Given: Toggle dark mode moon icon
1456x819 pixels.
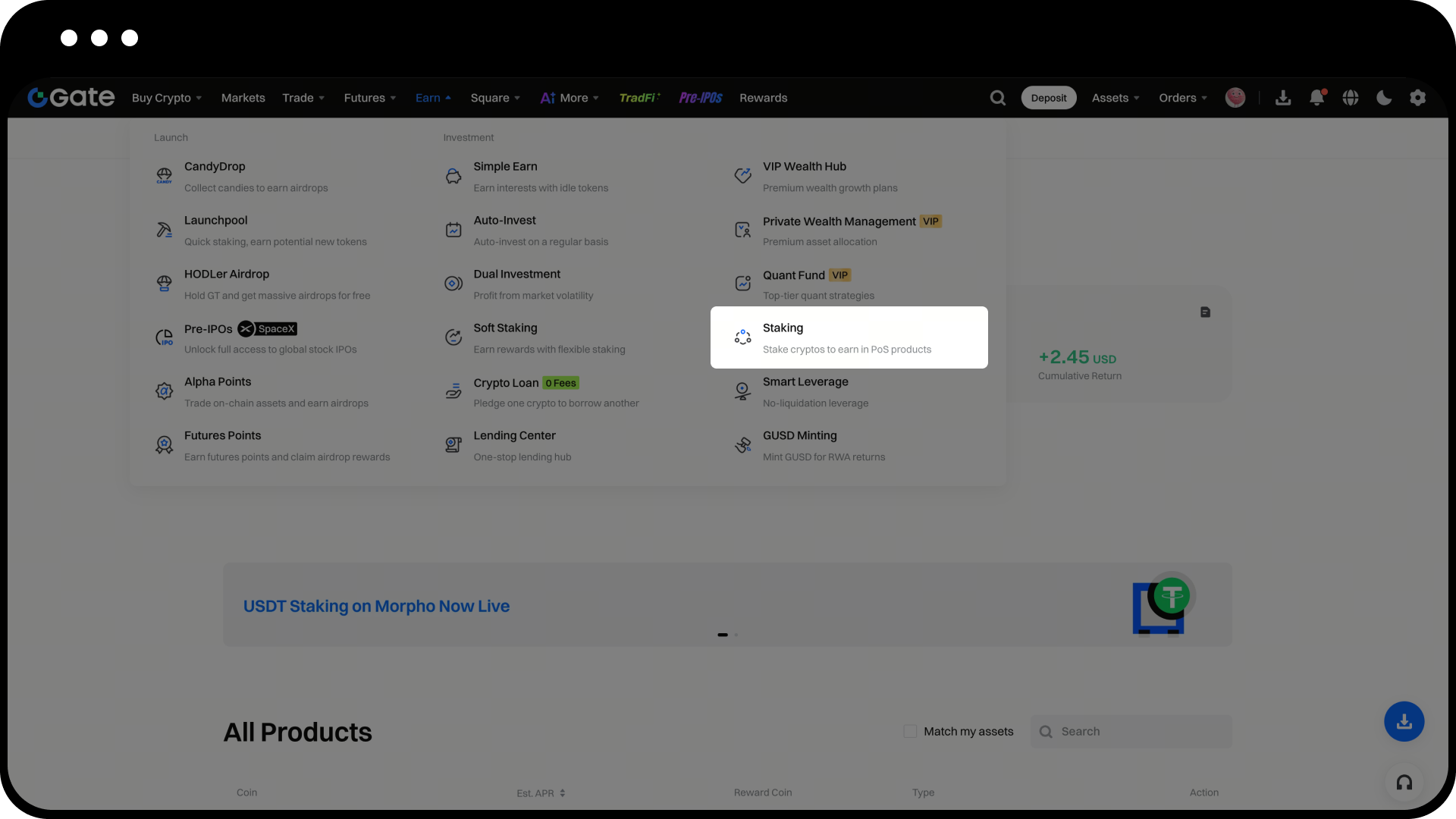Looking at the screenshot, I should tap(1384, 98).
